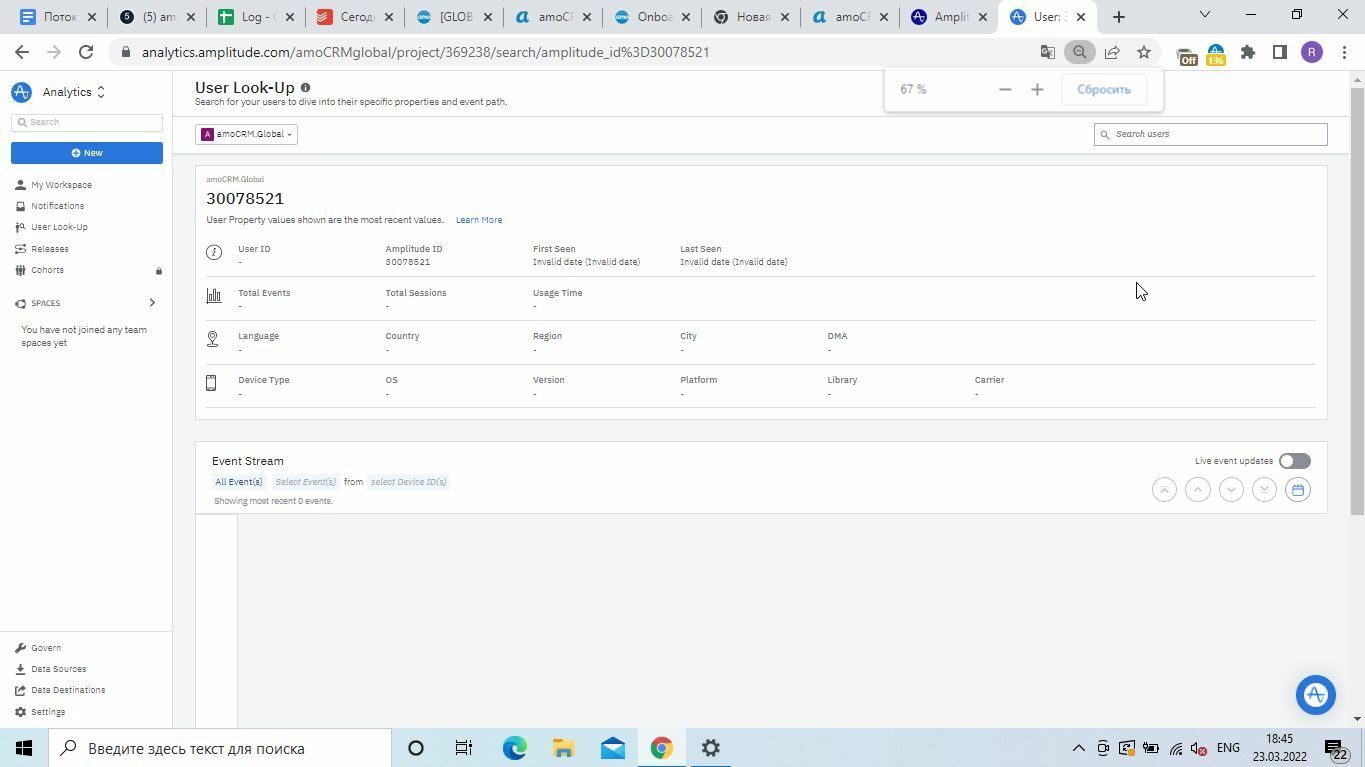Open Govern in sidebar
This screenshot has height=767, width=1365.
point(45,648)
